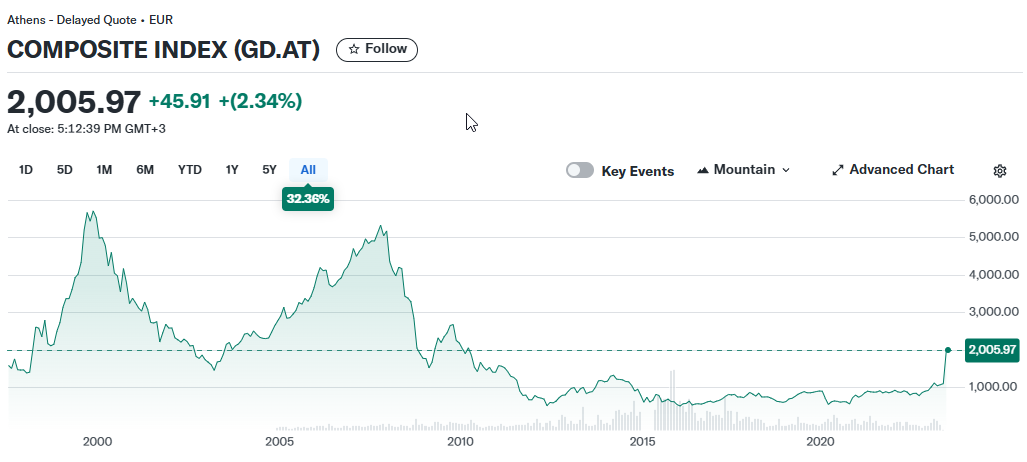1027x462 pixels.
Task: Choose the 1Y time range
Action: [232, 170]
